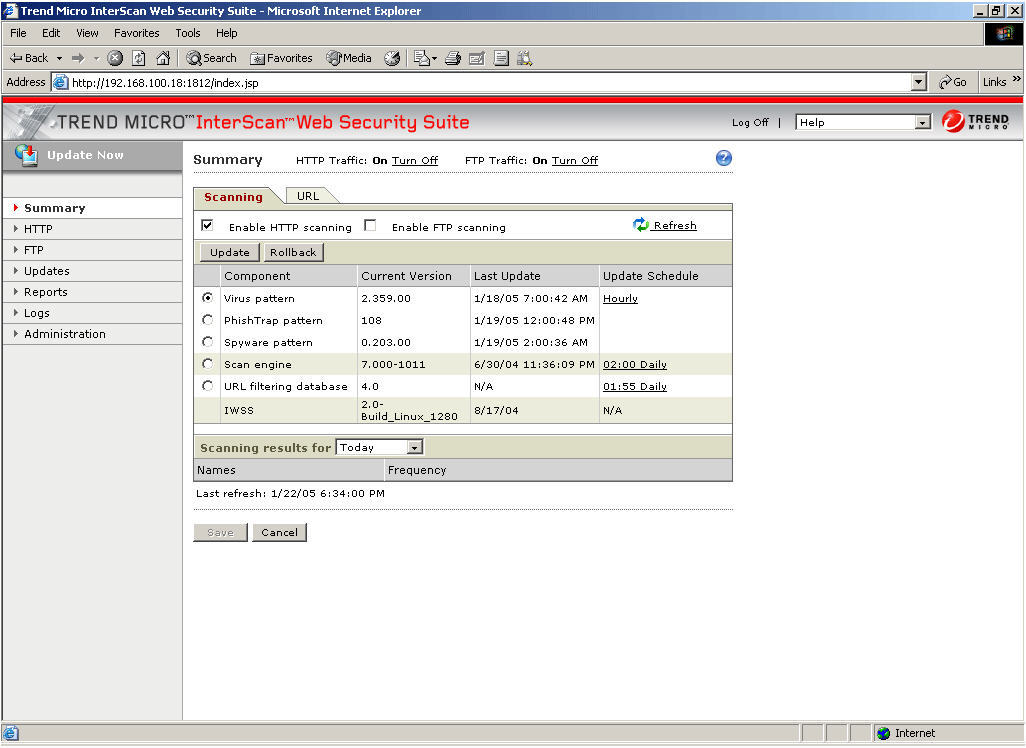Select the PhishTrap pattern radio button
This screenshot has height=748, width=1026.
207,319
